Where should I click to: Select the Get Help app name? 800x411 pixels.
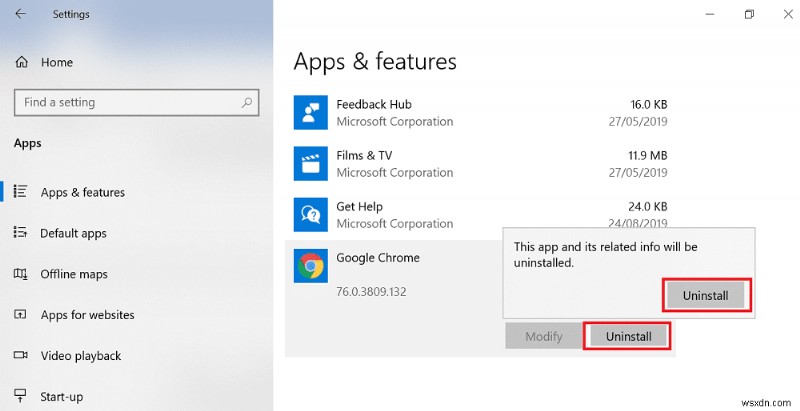click(x=359, y=207)
